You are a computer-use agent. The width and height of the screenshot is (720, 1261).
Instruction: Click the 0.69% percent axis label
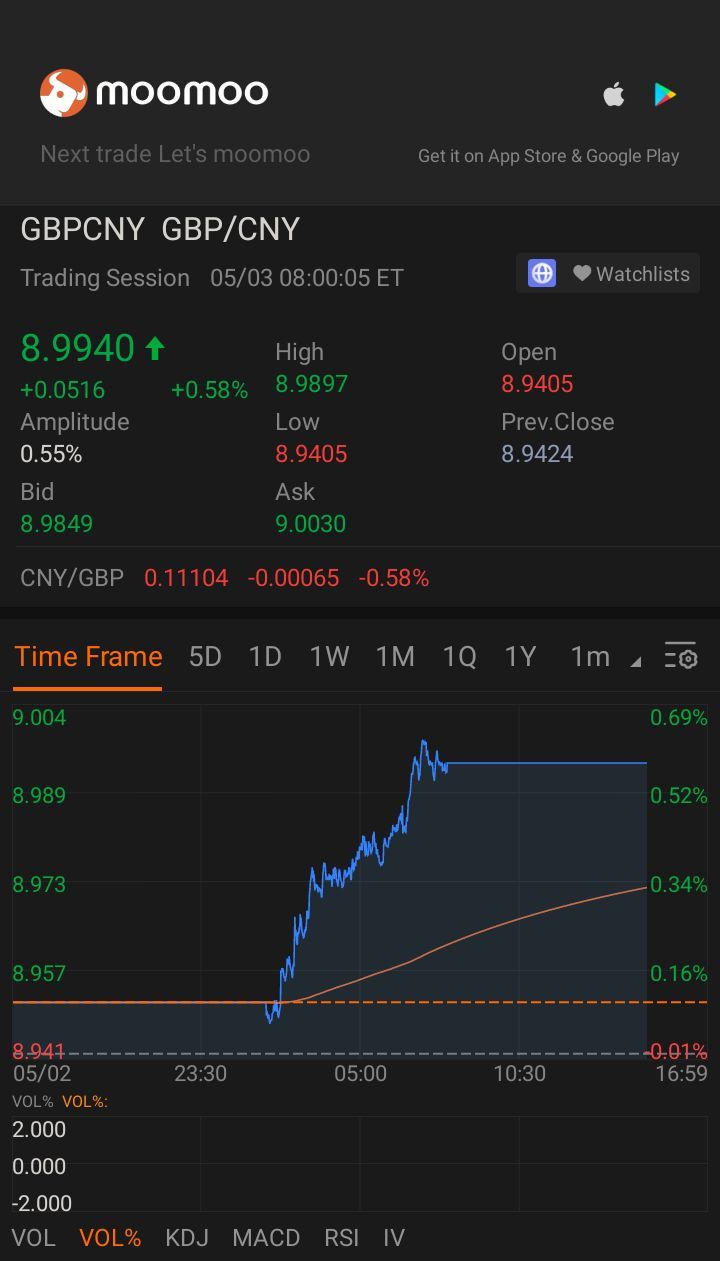[x=679, y=717]
